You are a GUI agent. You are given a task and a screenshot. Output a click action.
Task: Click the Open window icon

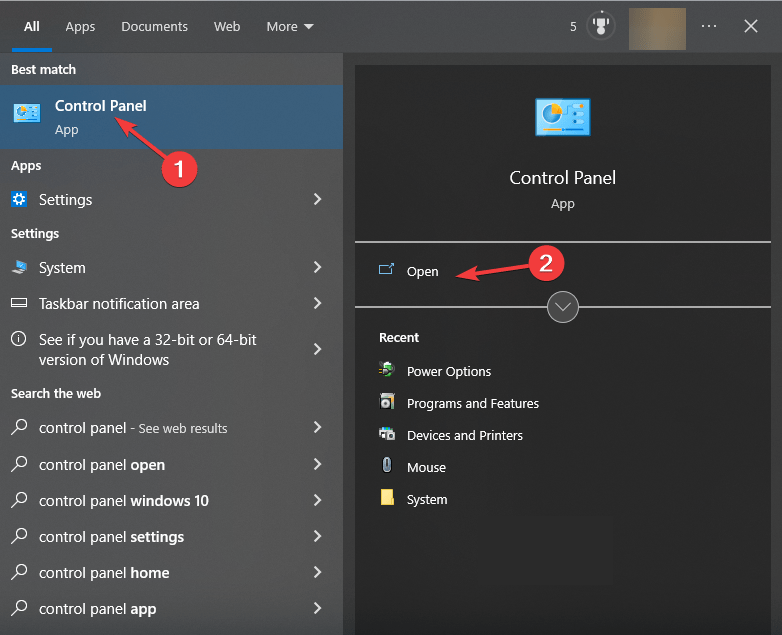386,269
